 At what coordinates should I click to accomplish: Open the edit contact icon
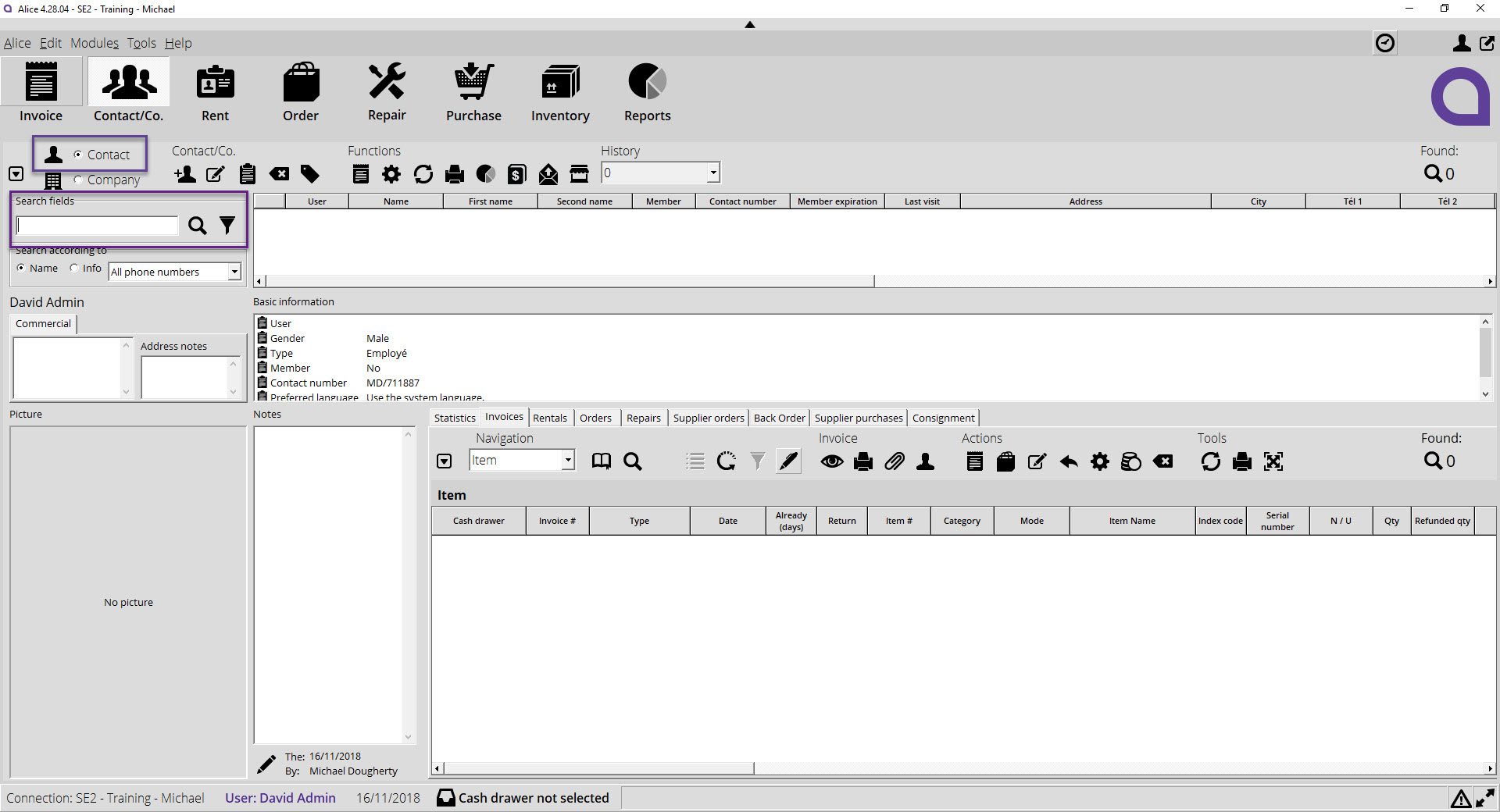[x=216, y=174]
